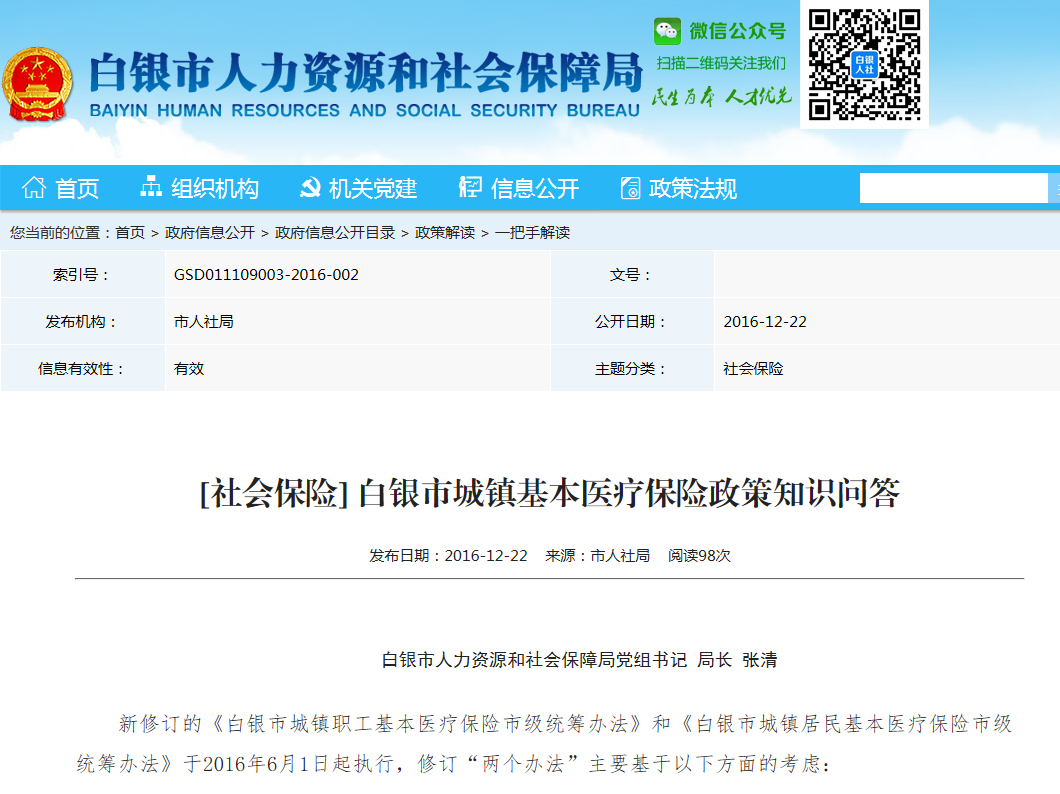Screen dimensions: 1060x794
Task: Open the 组织机构 navigation menu item
Action: click(214, 188)
